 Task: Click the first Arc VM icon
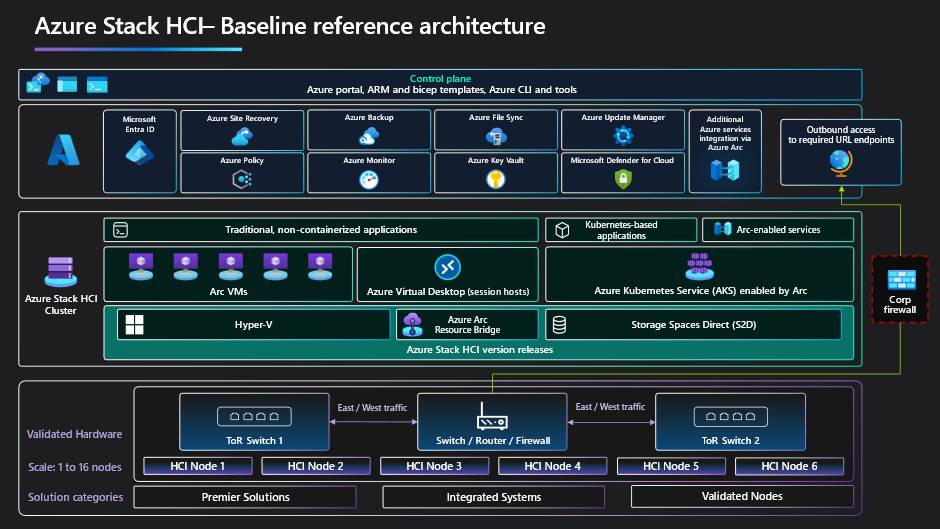[141, 267]
